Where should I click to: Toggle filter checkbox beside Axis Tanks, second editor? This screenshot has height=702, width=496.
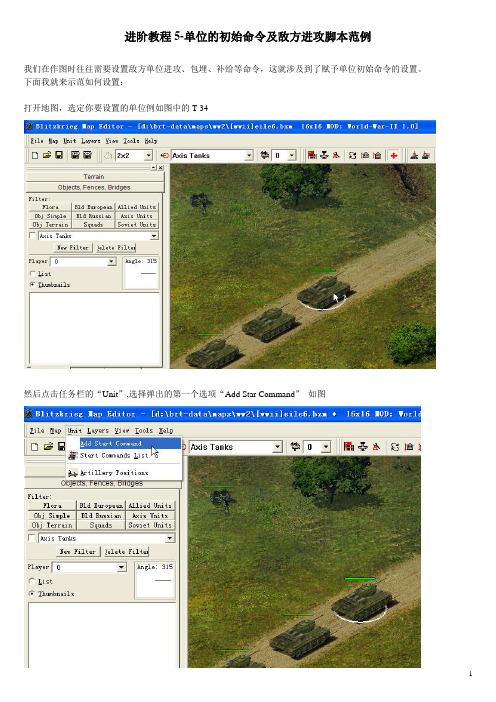[x=32, y=538]
